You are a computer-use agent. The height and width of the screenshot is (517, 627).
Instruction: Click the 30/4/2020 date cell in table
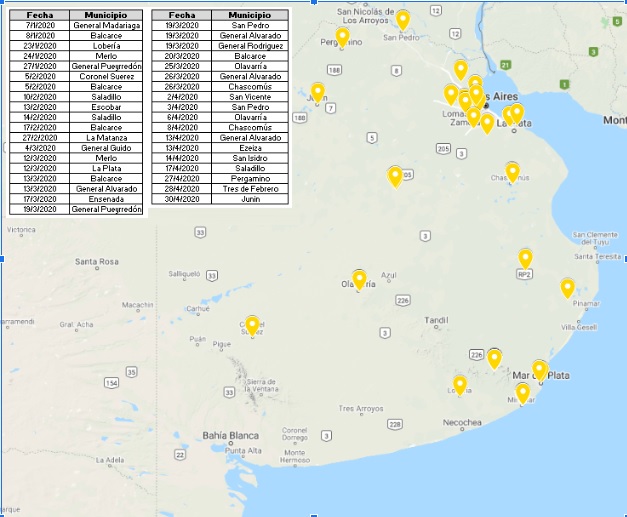click(182, 199)
